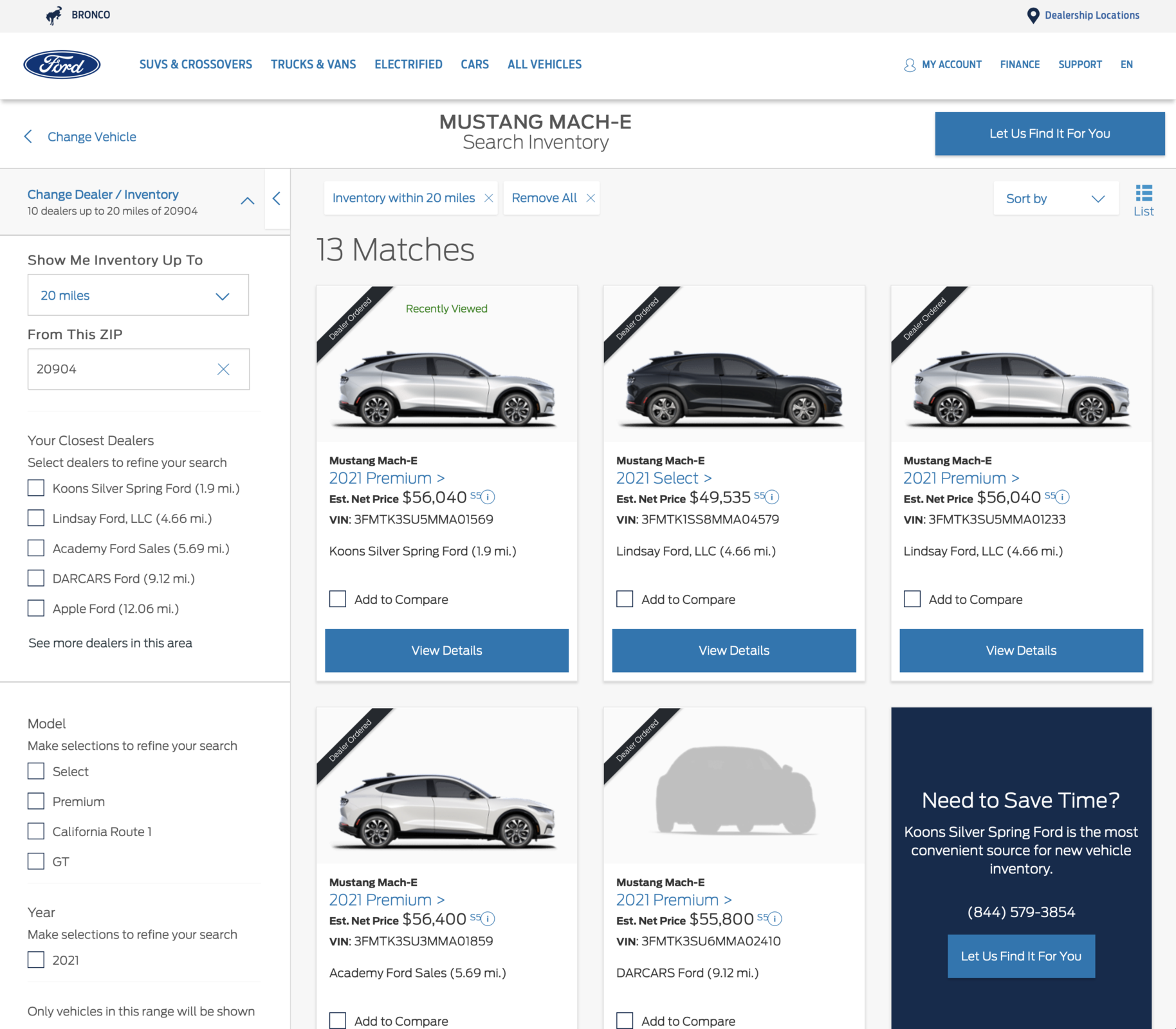Open Dealership Locations via the map pin icon
This screenshot has width=1176, height=1029.
[x=1033, y=15]
